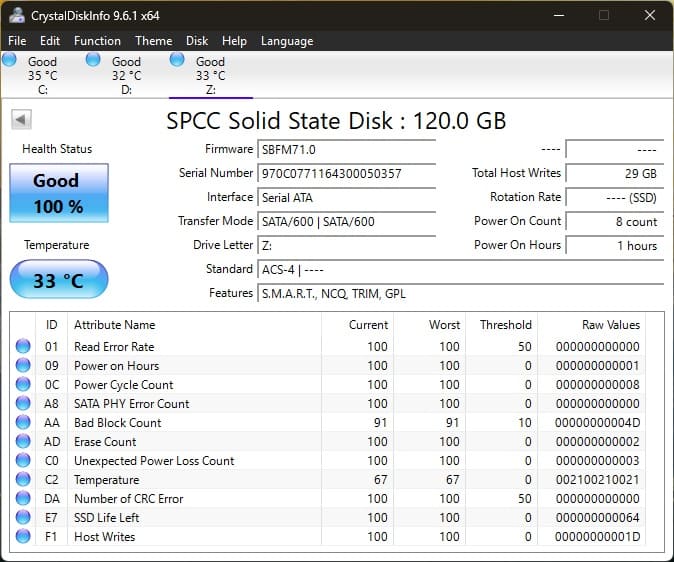This screenshot has width=674, height=562.
Task: Open the Language menu
Action: (x=287, y=41)
